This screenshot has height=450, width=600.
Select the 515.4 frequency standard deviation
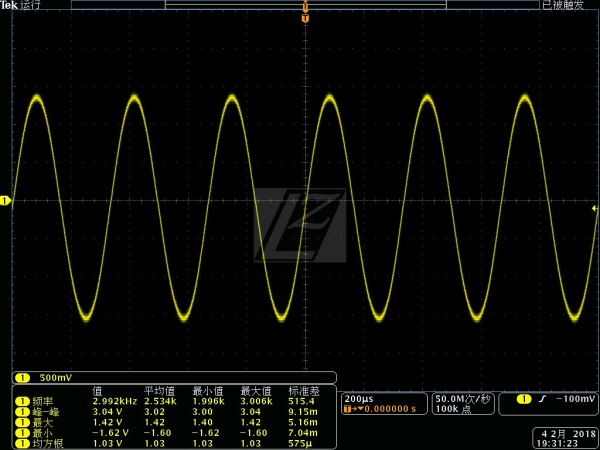tap(302, 401)
